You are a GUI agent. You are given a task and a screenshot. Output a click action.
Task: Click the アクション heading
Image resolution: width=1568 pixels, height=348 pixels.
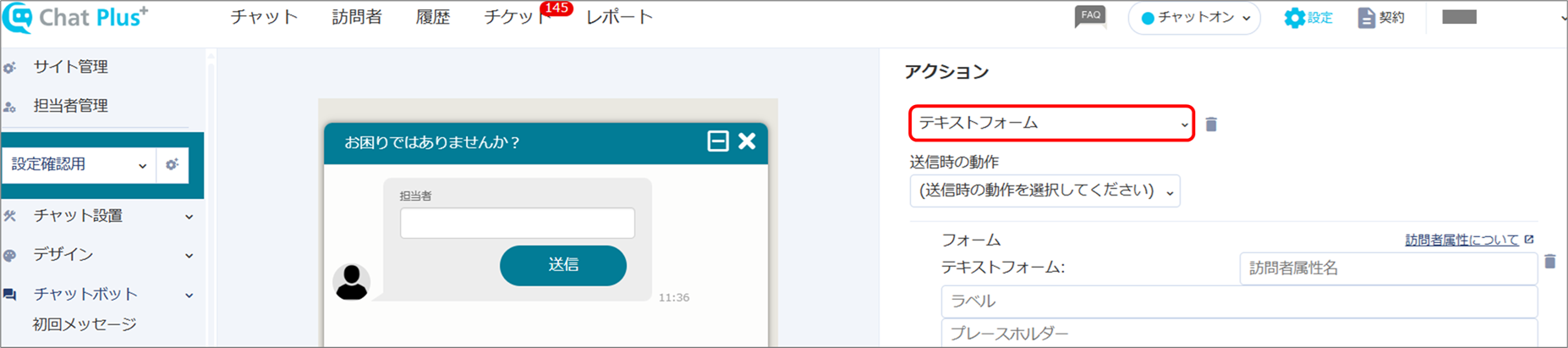pyautogui.click(x=946, y=72)
